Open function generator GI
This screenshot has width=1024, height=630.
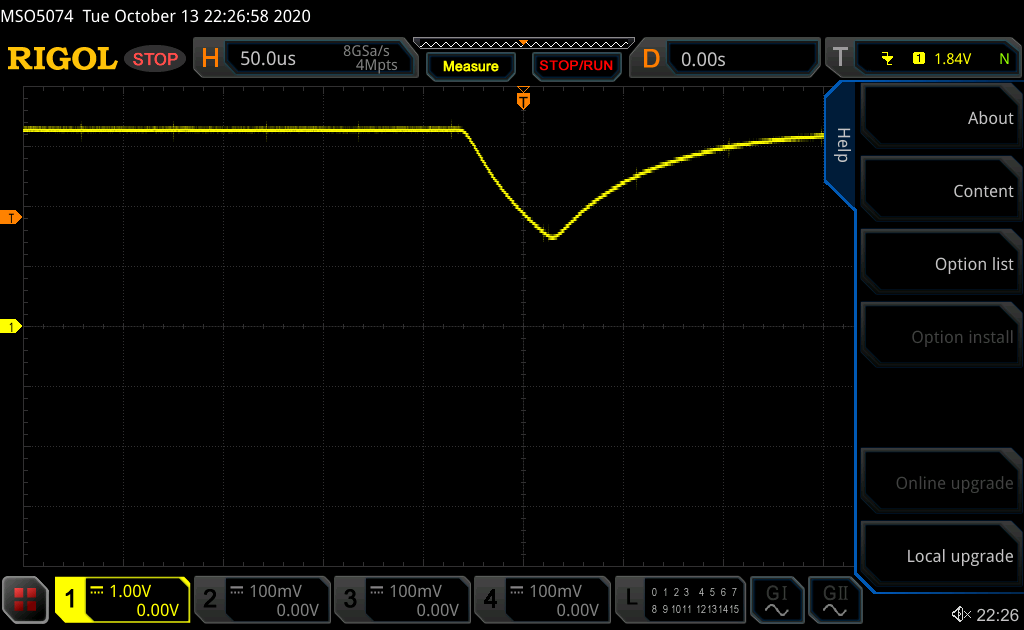(776, 600)
